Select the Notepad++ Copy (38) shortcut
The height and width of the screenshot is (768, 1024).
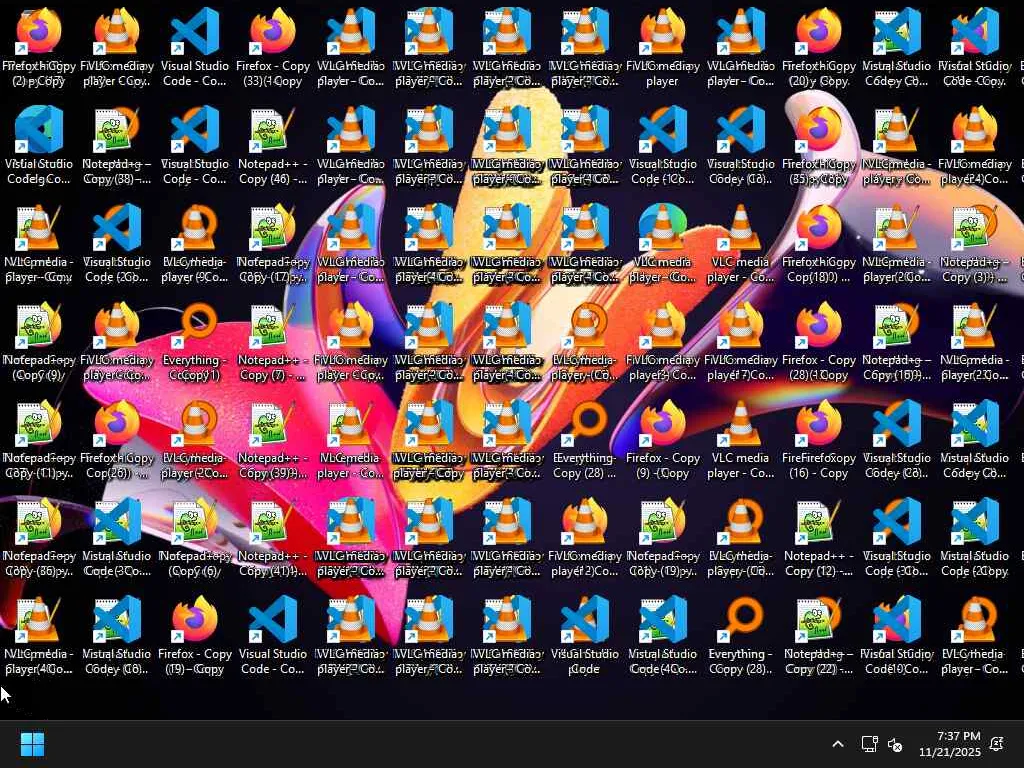click(117, 146)
